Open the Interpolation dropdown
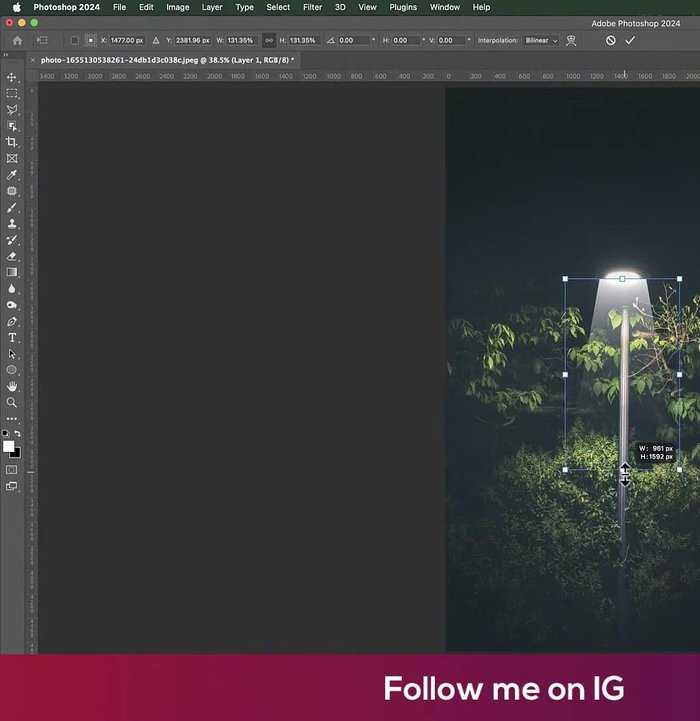Screen dimensions: 700x721 click(x=541, y=40)
